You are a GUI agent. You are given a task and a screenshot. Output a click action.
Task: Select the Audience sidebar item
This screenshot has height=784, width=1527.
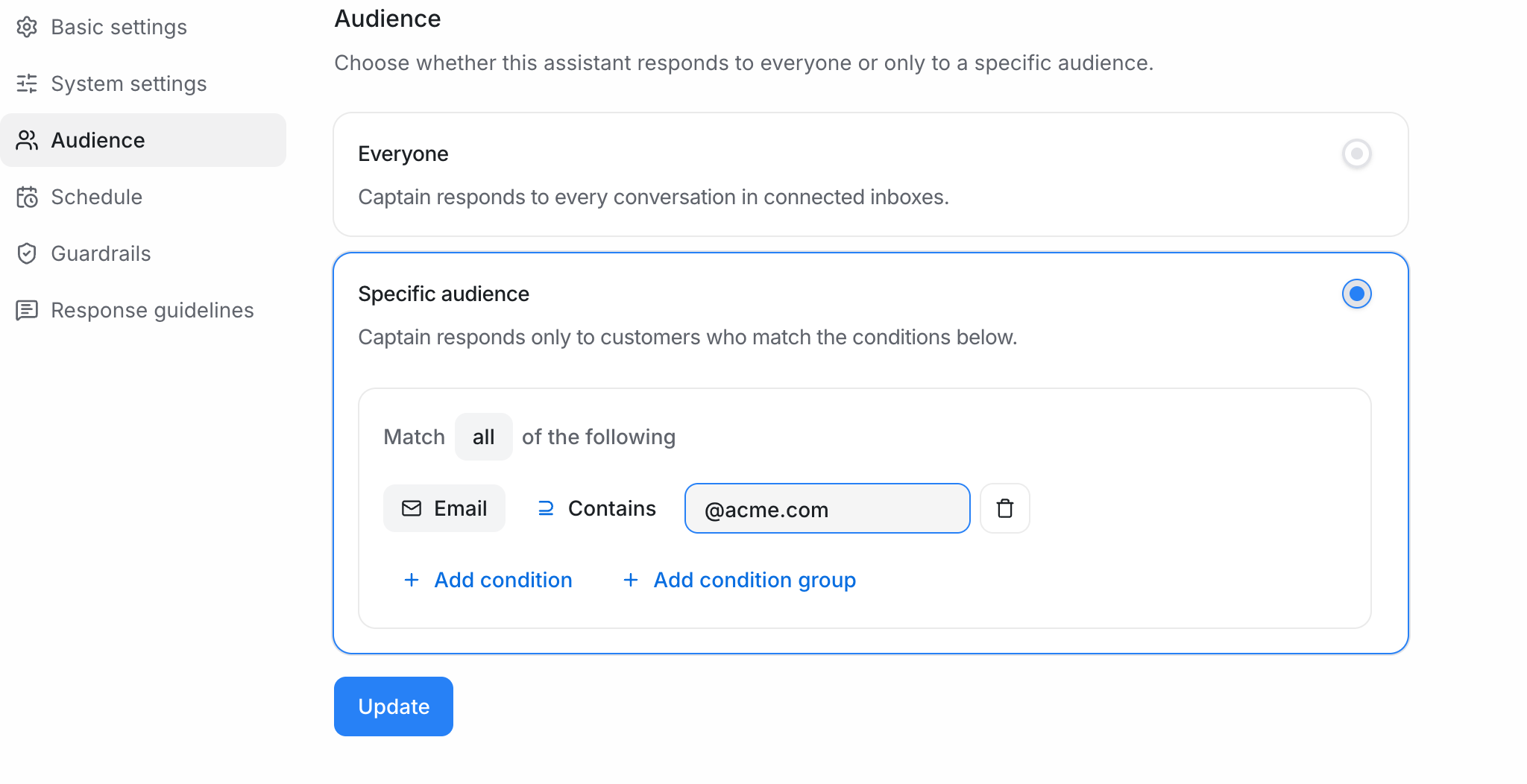point(143,140)
